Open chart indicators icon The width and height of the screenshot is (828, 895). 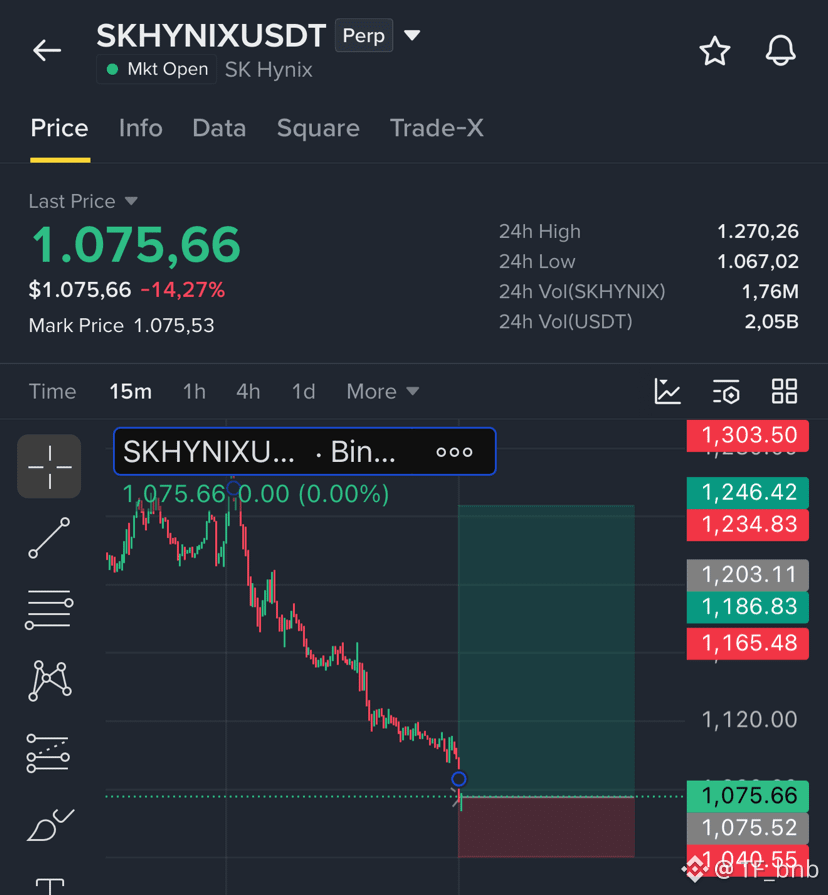(667, 392)
